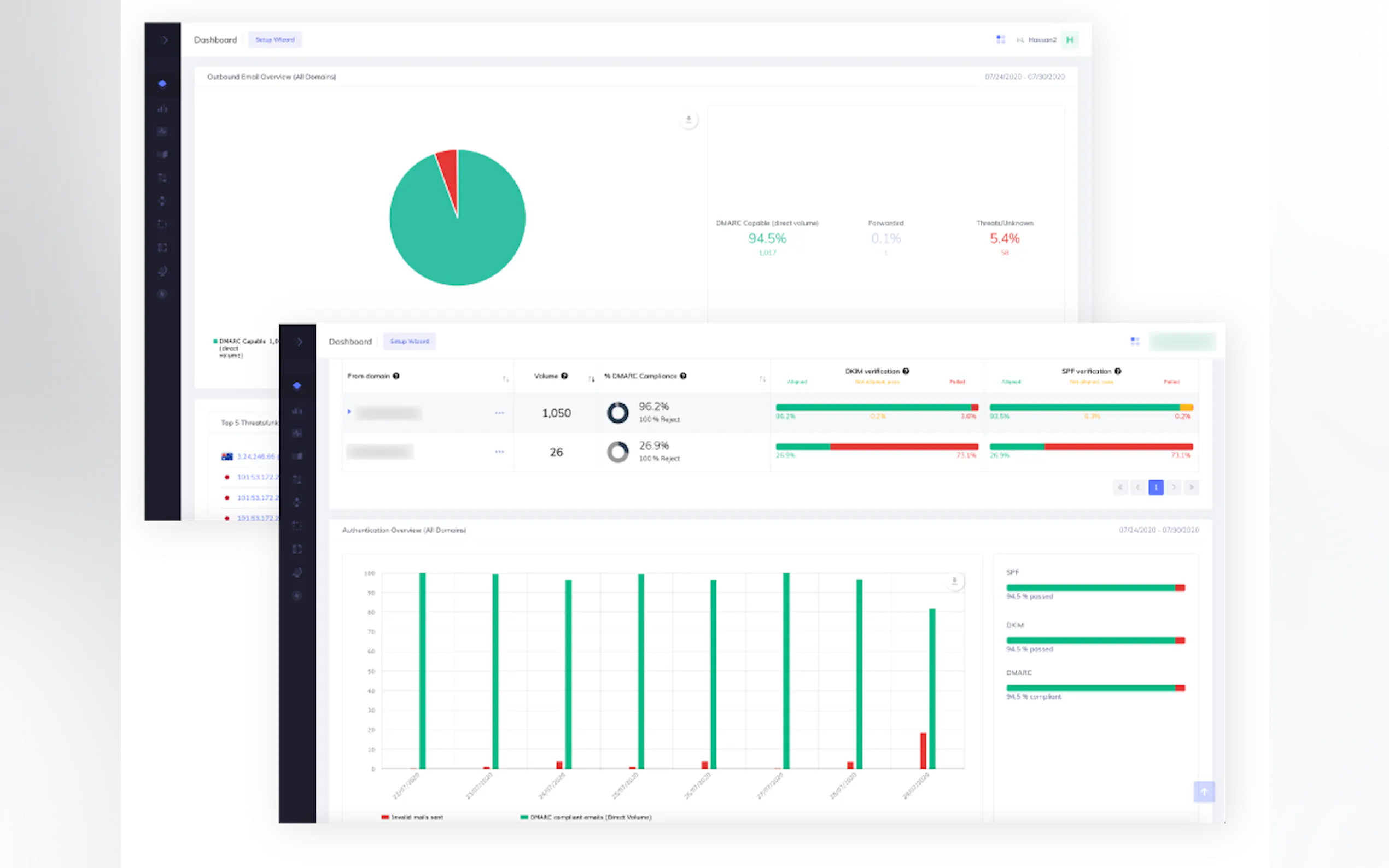Click the green H user avatar

[1069, 39]
